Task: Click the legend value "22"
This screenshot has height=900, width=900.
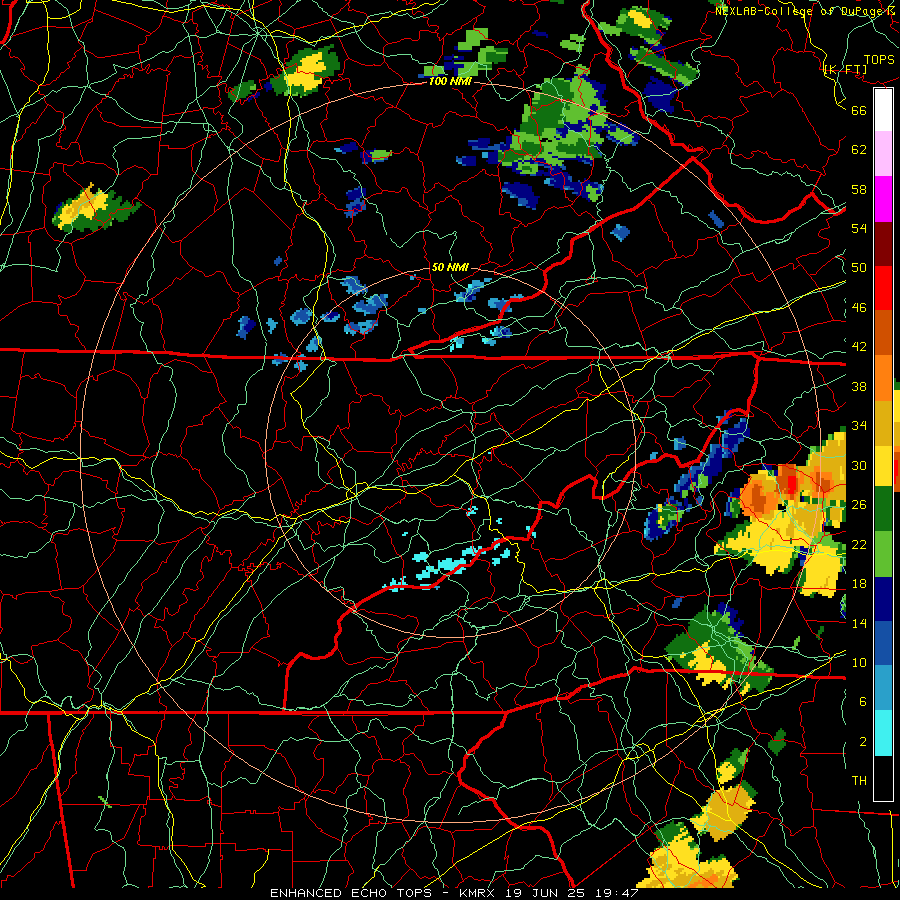Action: (859, 544)
